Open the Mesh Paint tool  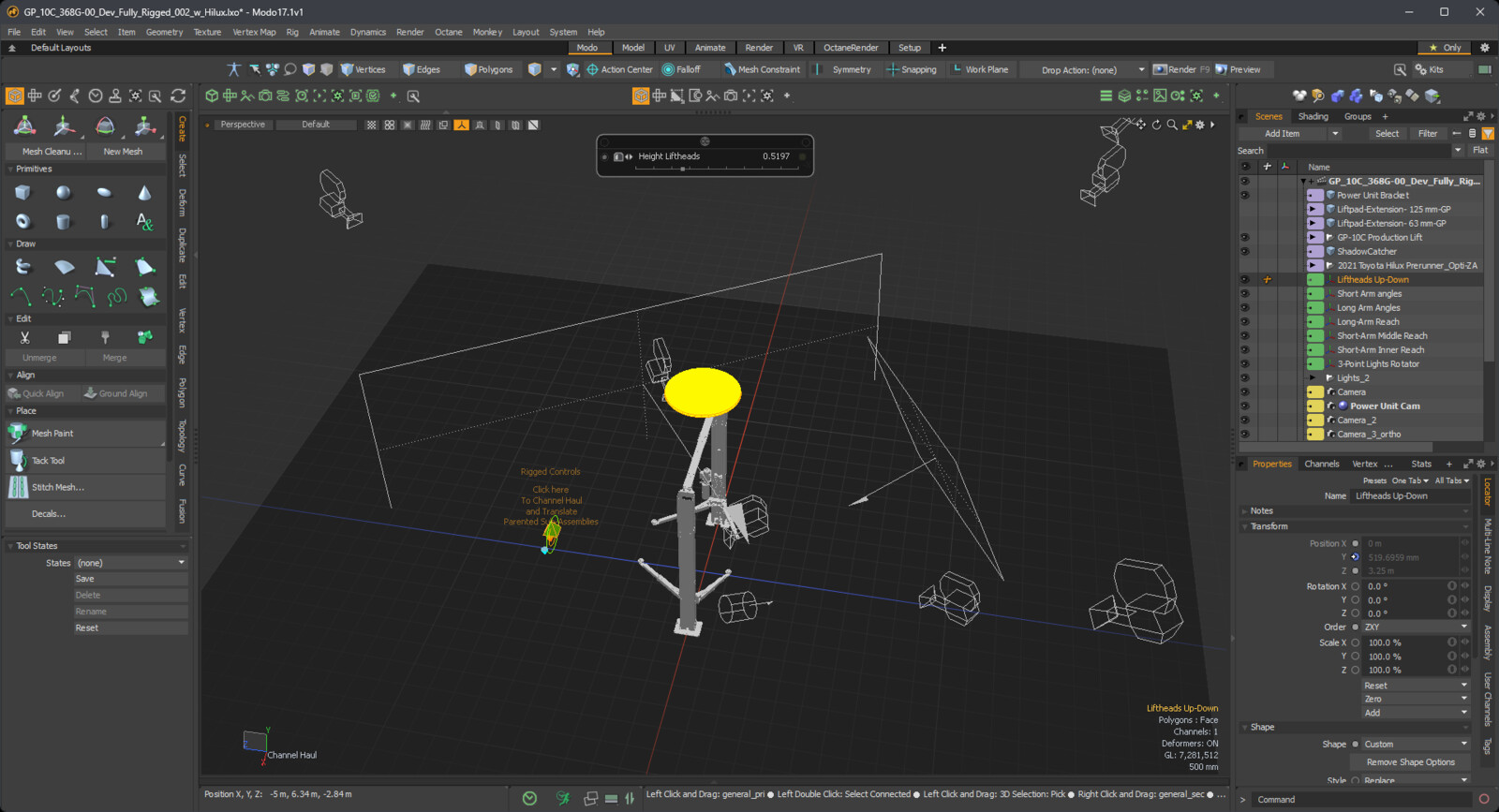(85, 434)
